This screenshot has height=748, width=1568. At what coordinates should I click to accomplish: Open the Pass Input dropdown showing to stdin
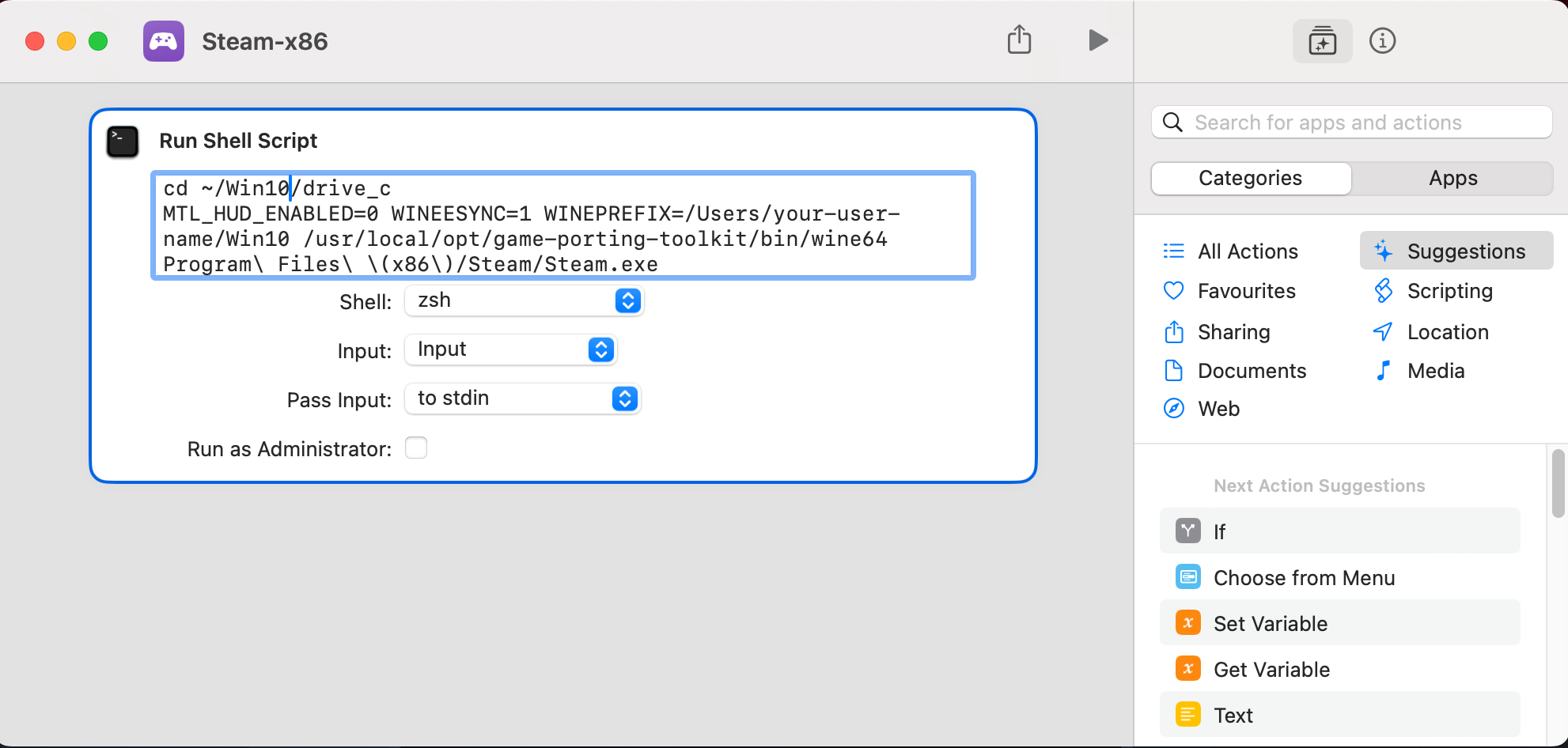523,399
